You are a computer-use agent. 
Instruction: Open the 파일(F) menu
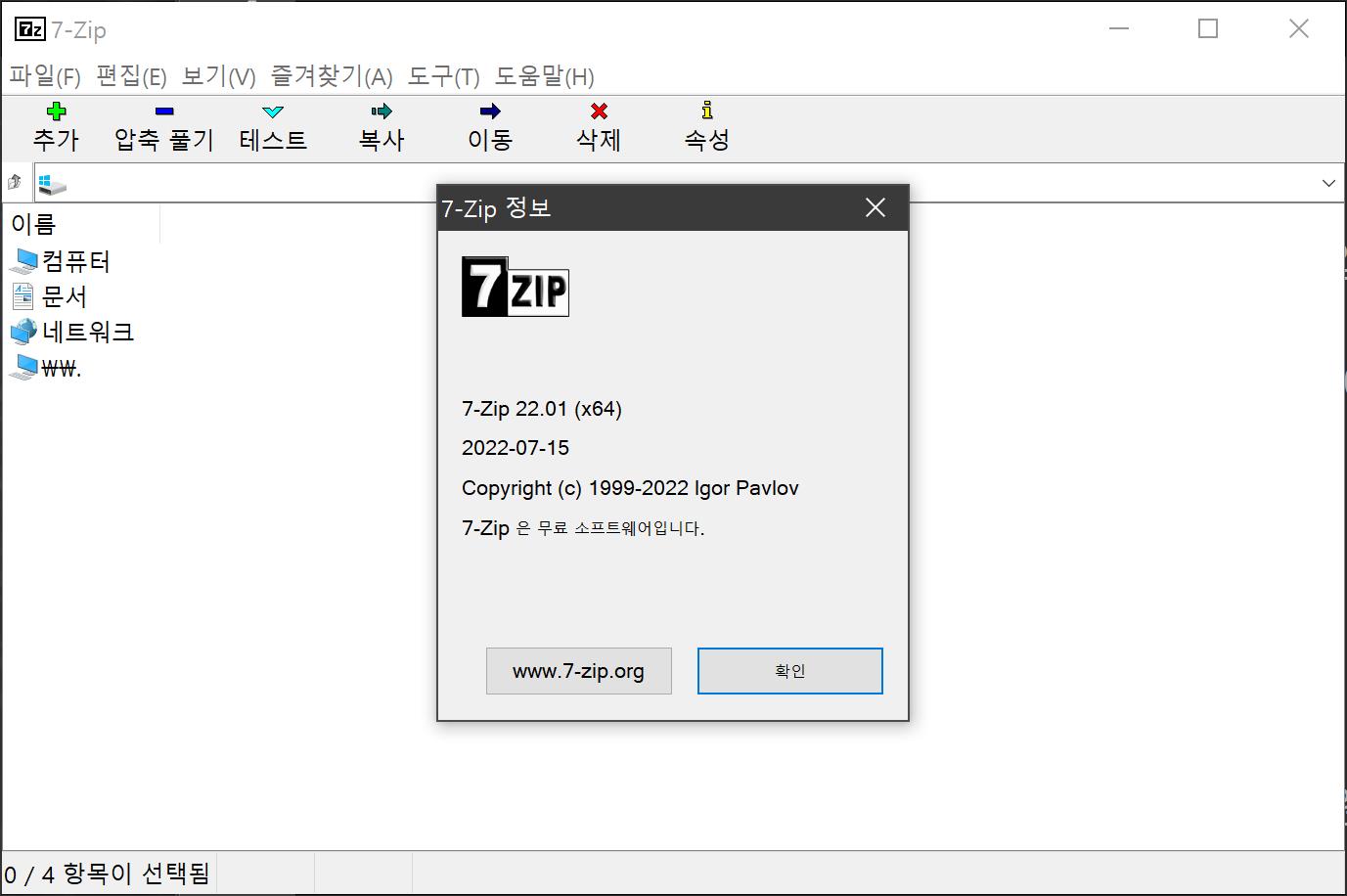[x=45, y=76]
